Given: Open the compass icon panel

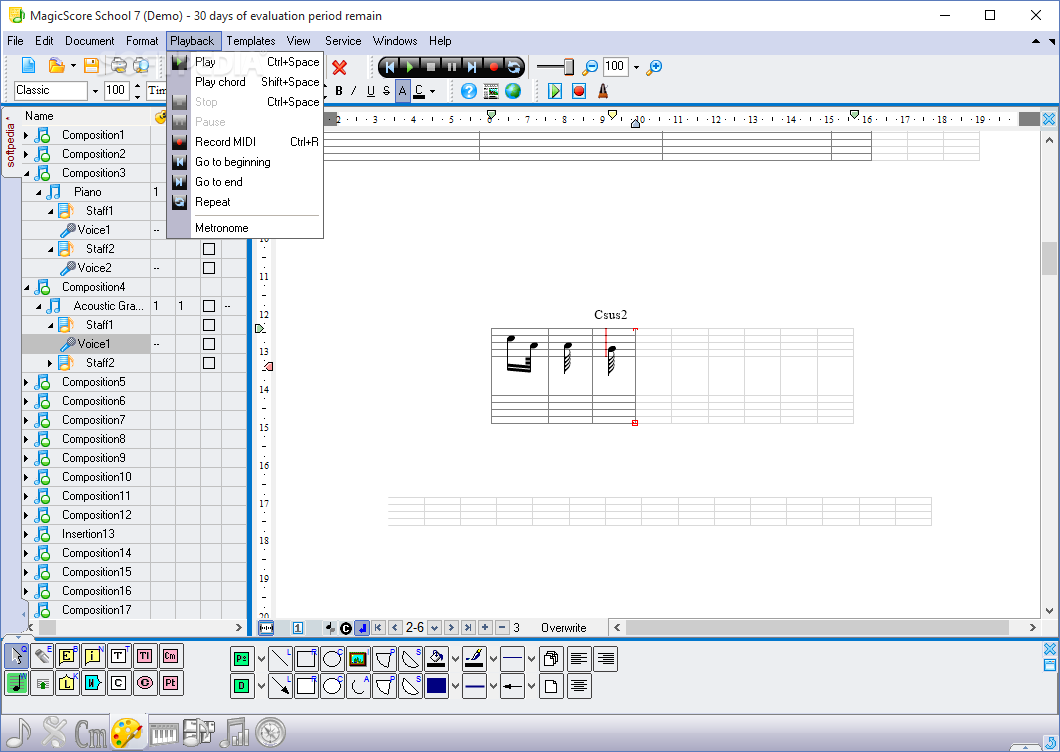Looking at the screenshot, I should [x=271, y=732].
